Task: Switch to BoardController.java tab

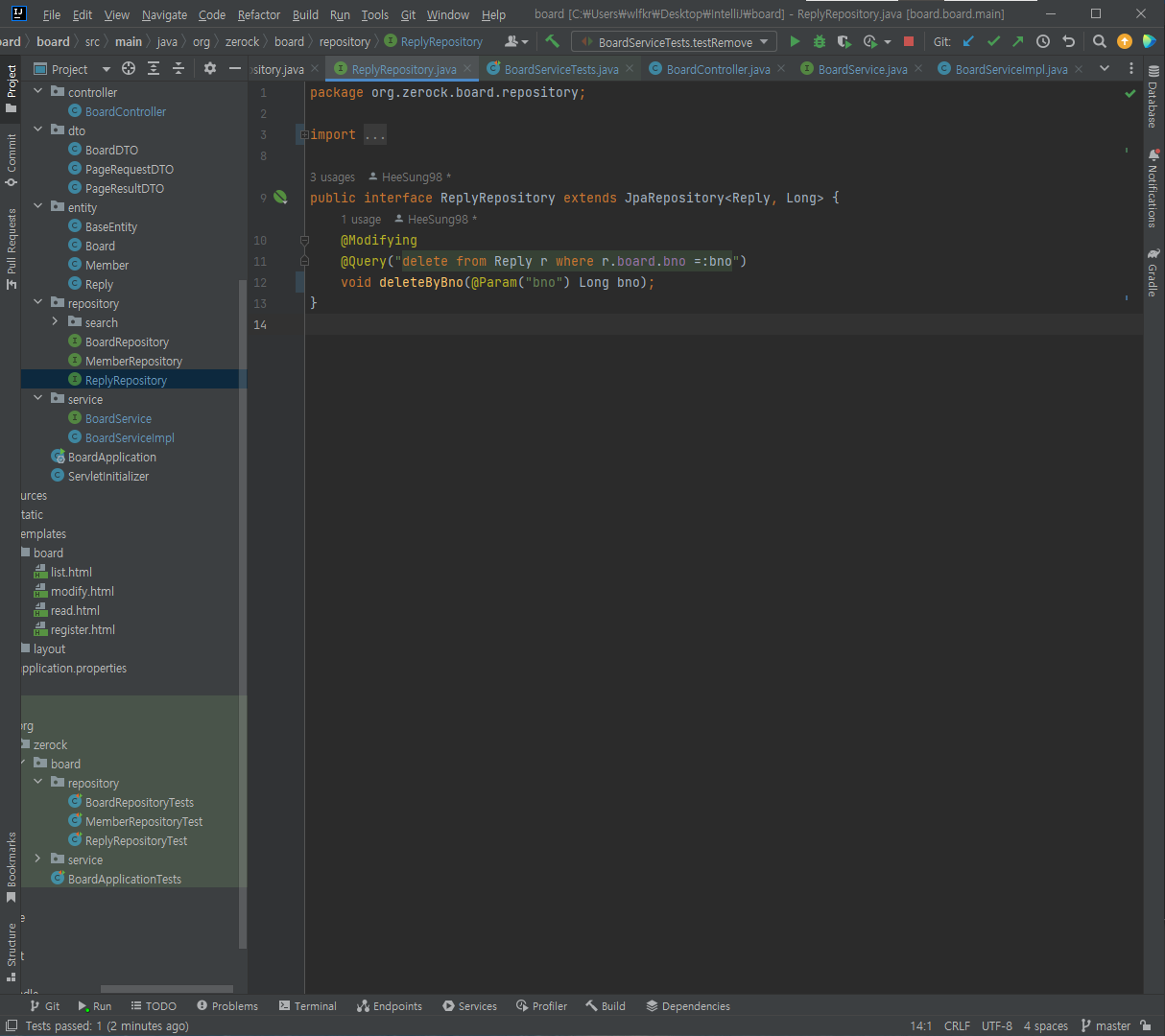Action: pos(718,69)
